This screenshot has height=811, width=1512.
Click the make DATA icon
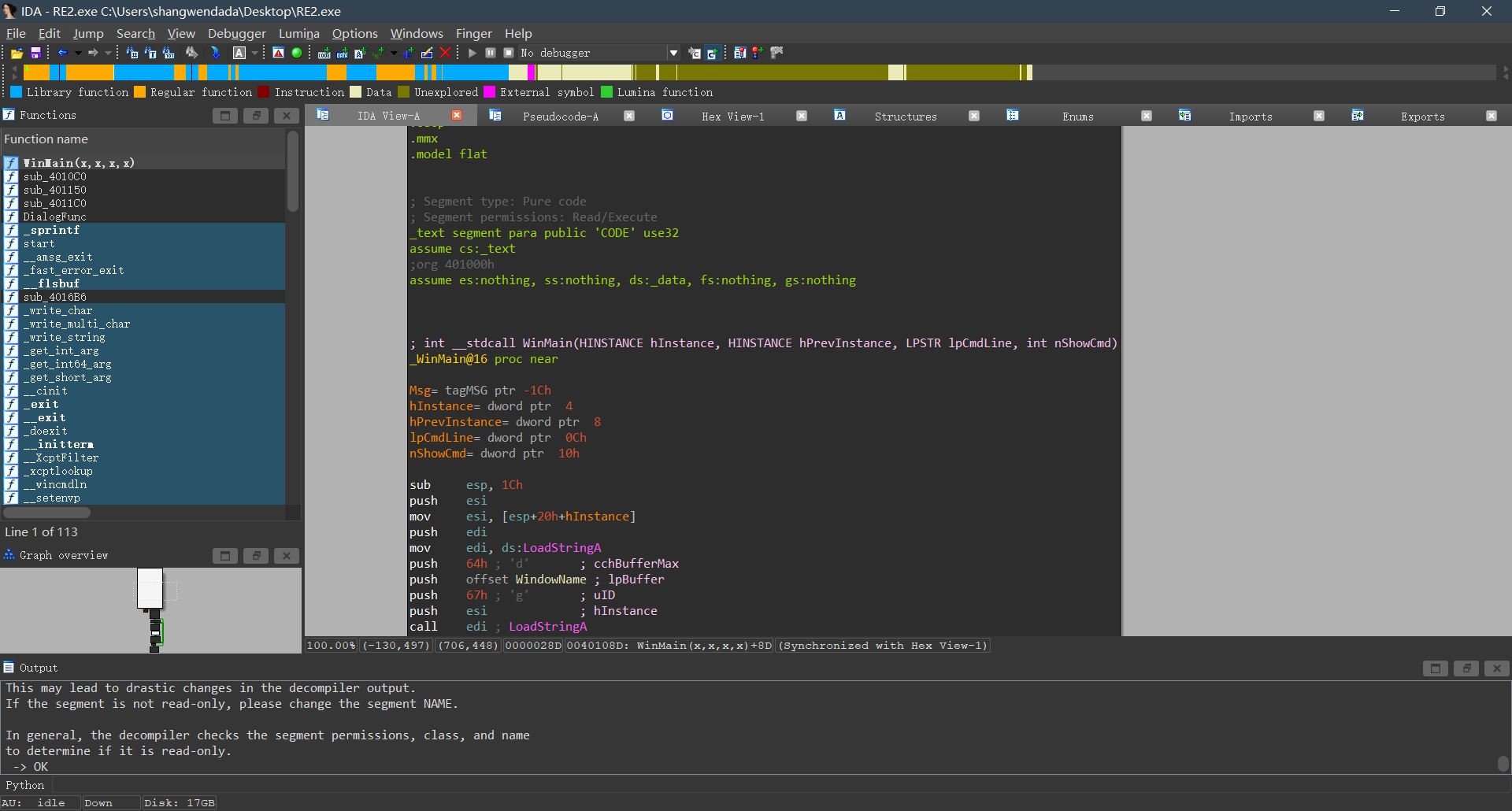342,53
